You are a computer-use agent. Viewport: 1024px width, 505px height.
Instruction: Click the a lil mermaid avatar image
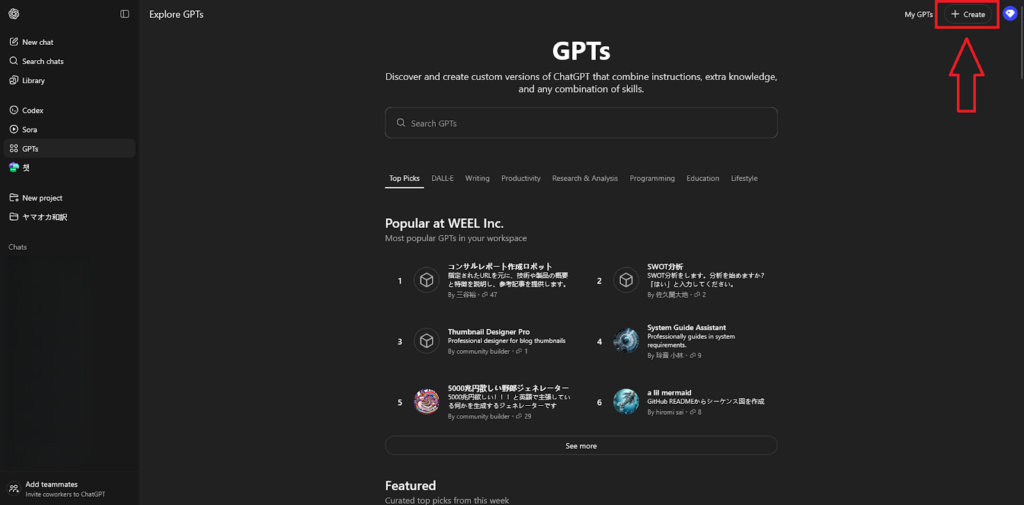coord(626,402)
